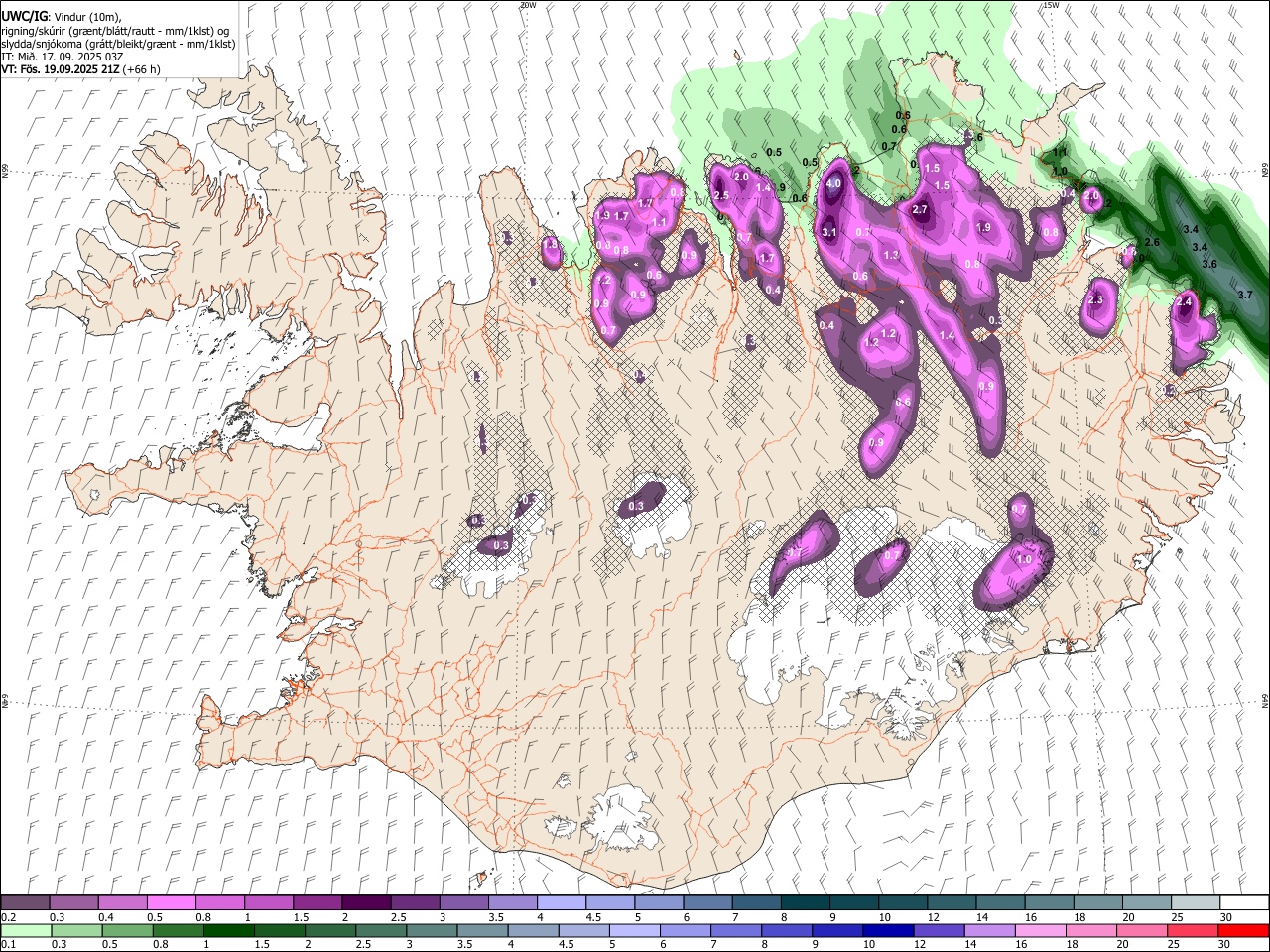
Task: Select the snow-scale swatch between 25 and 30
Action: [x=1196, y=903]
